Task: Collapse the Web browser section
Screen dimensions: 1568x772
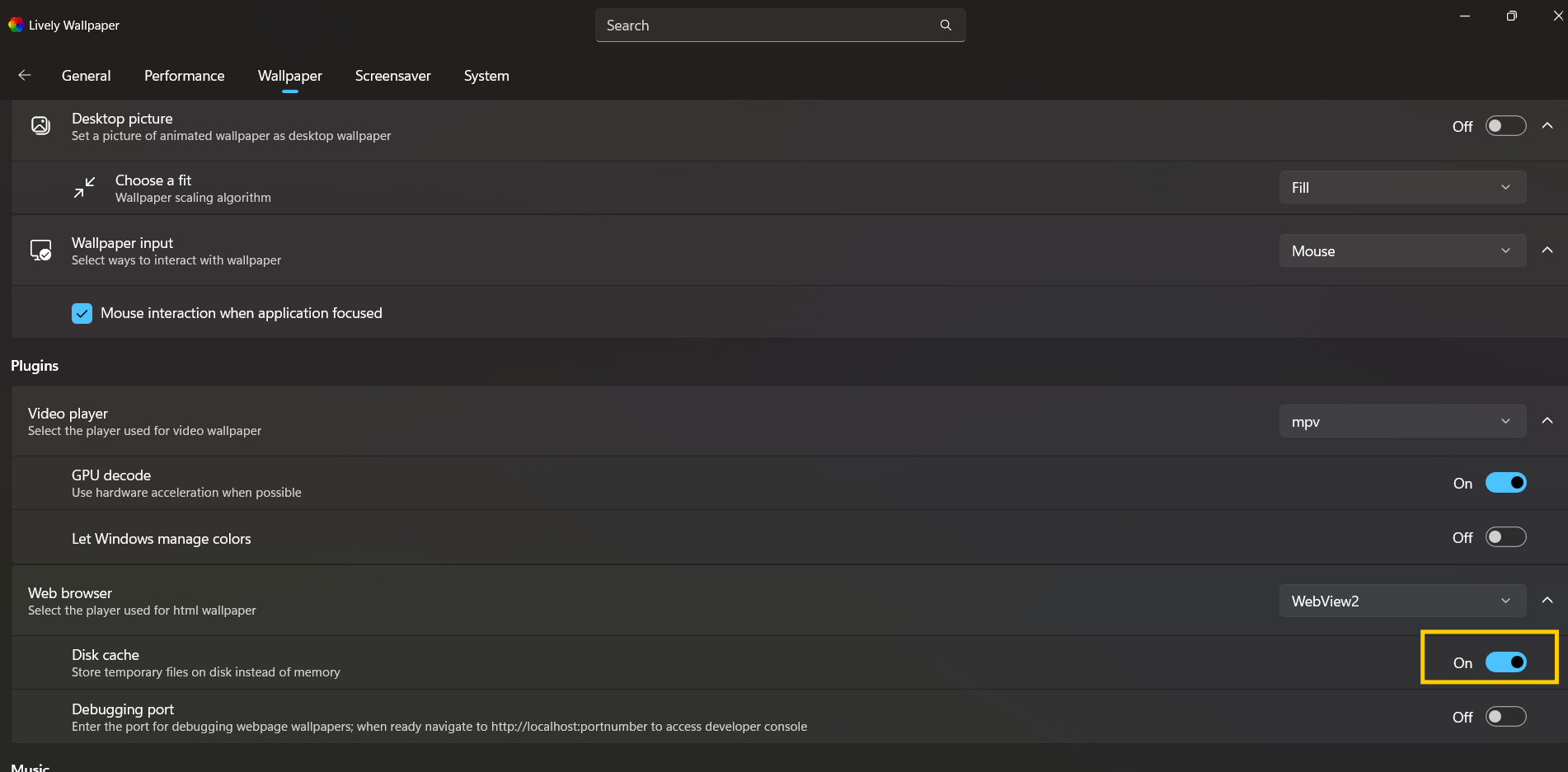Action: [1547, 601]
